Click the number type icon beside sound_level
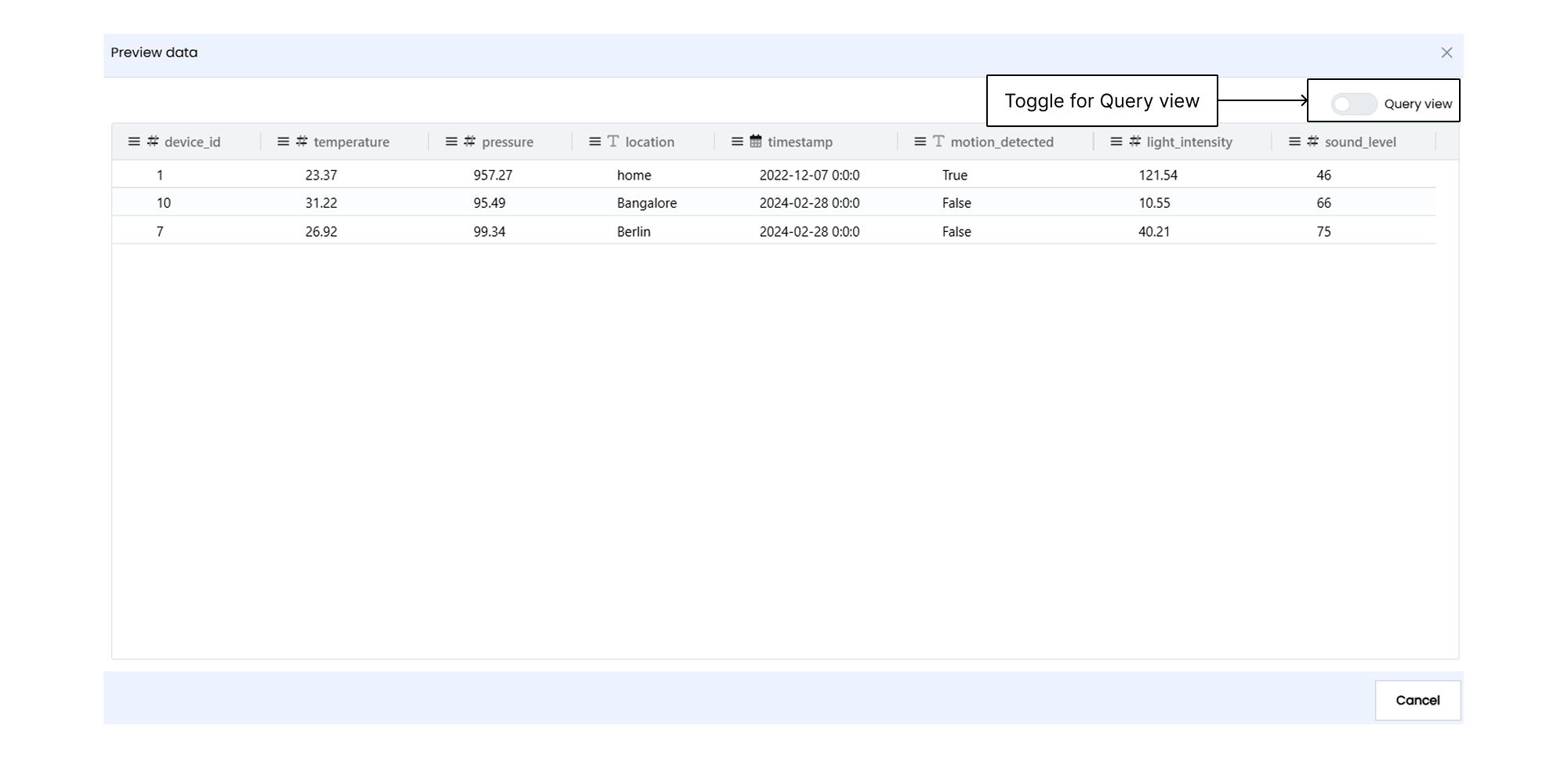The image size is (1568, 758). [1313, 141]
